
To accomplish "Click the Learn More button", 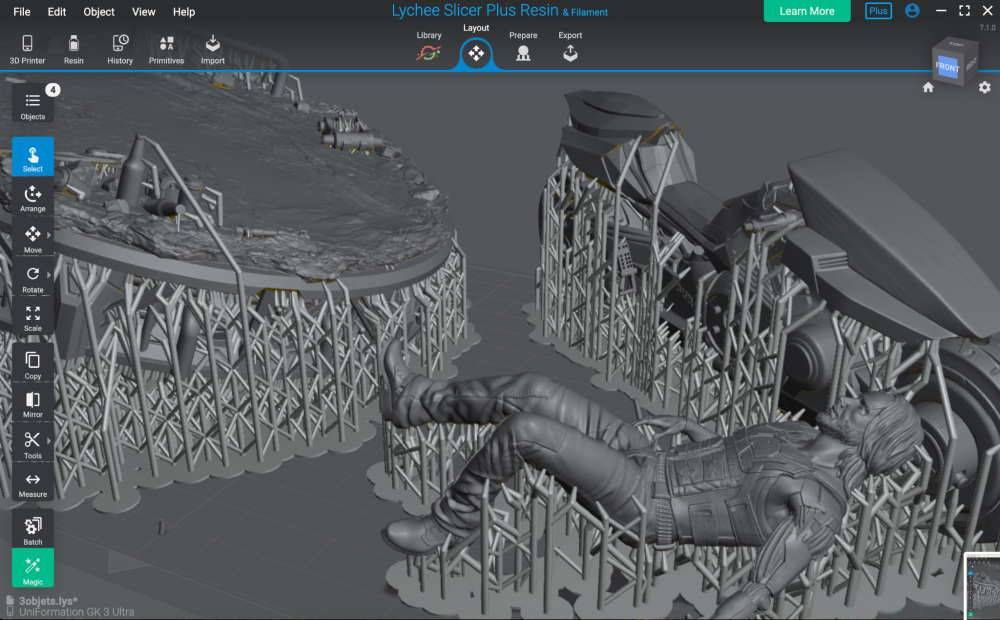I will click(x=807, y=11).
